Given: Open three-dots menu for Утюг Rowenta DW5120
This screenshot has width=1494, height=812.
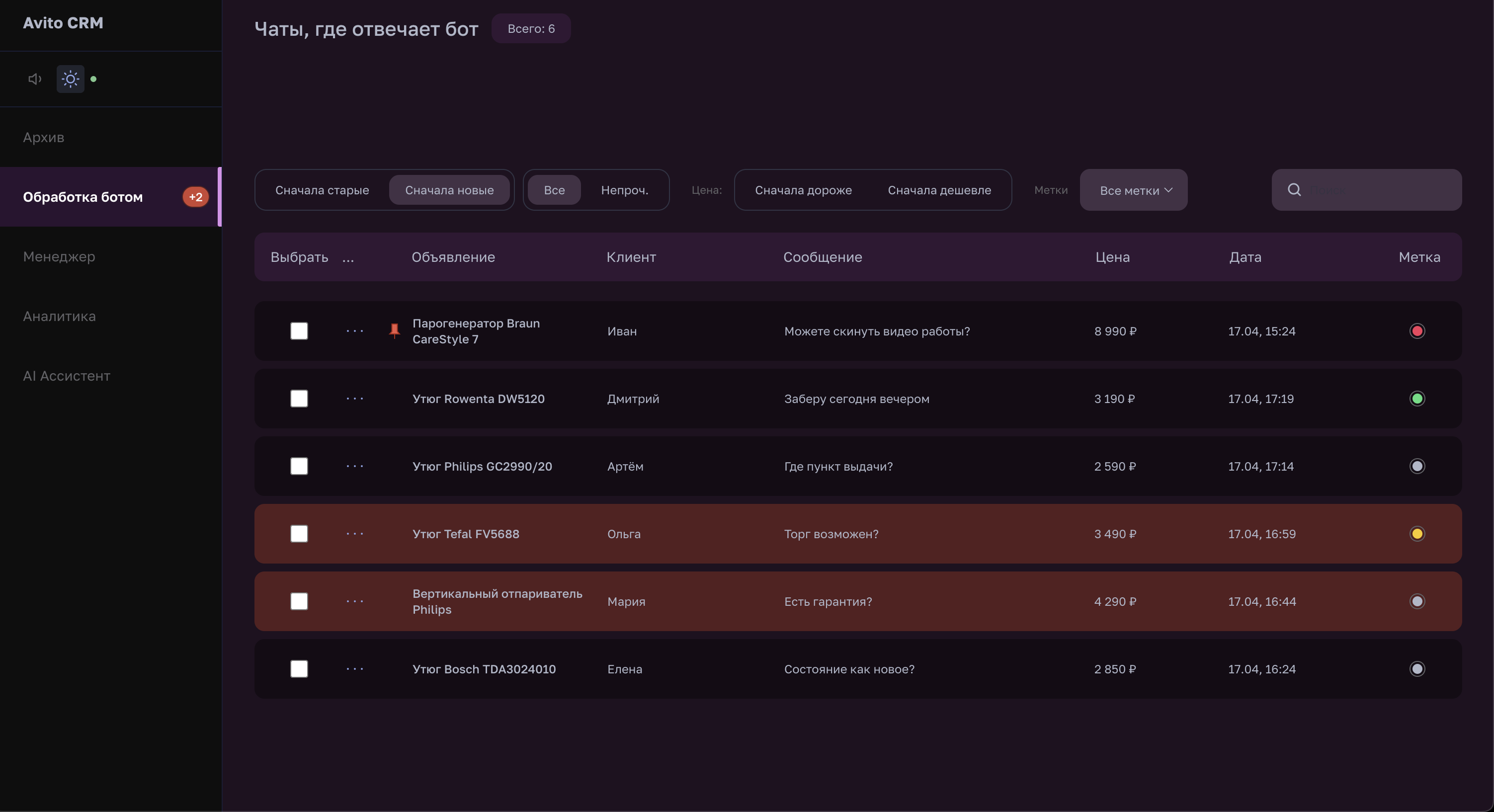Looking at the screenshot, I should (x=354, y=399).
